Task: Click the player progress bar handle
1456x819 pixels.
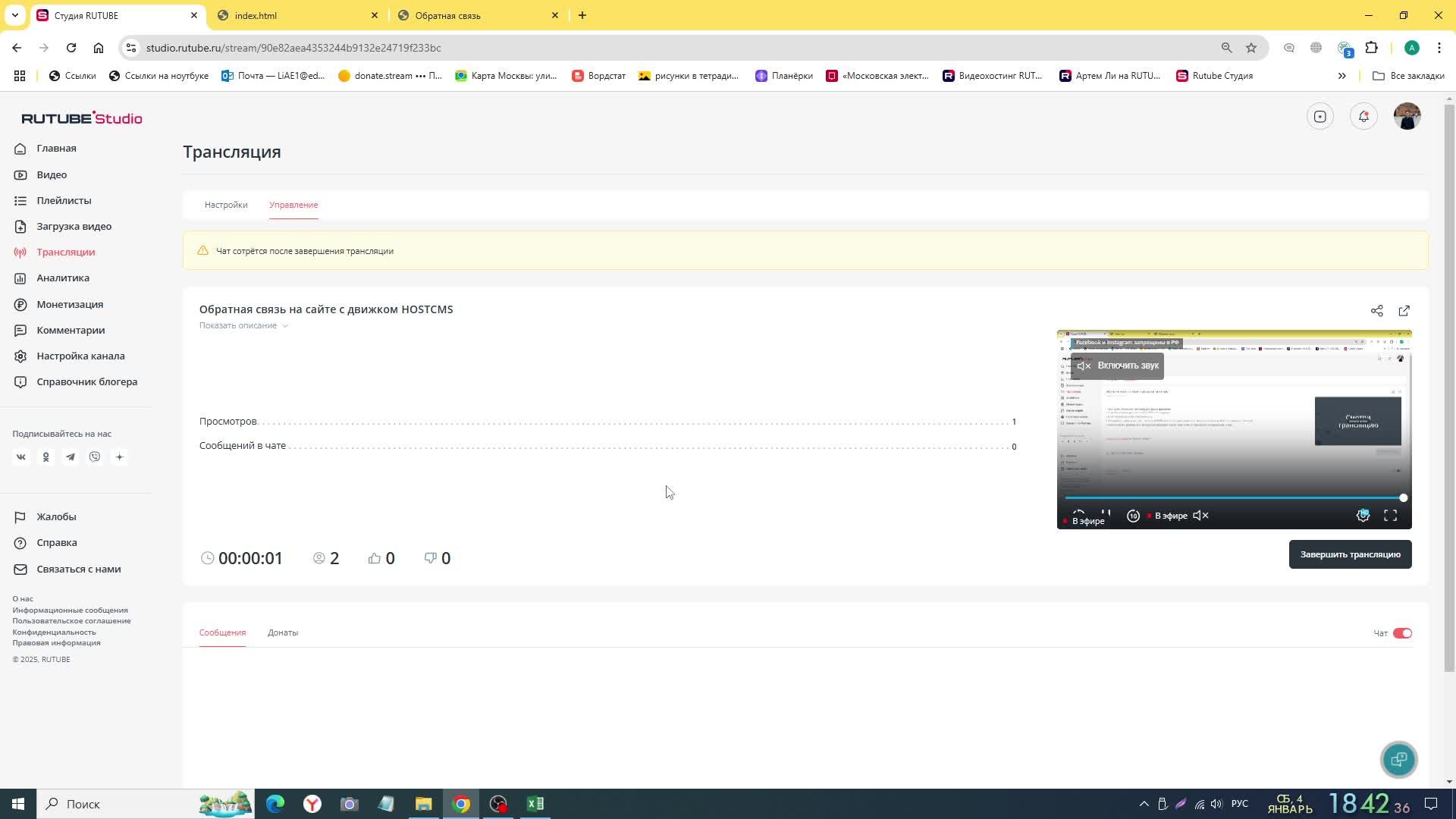Action: click(x=1403, y=498)
